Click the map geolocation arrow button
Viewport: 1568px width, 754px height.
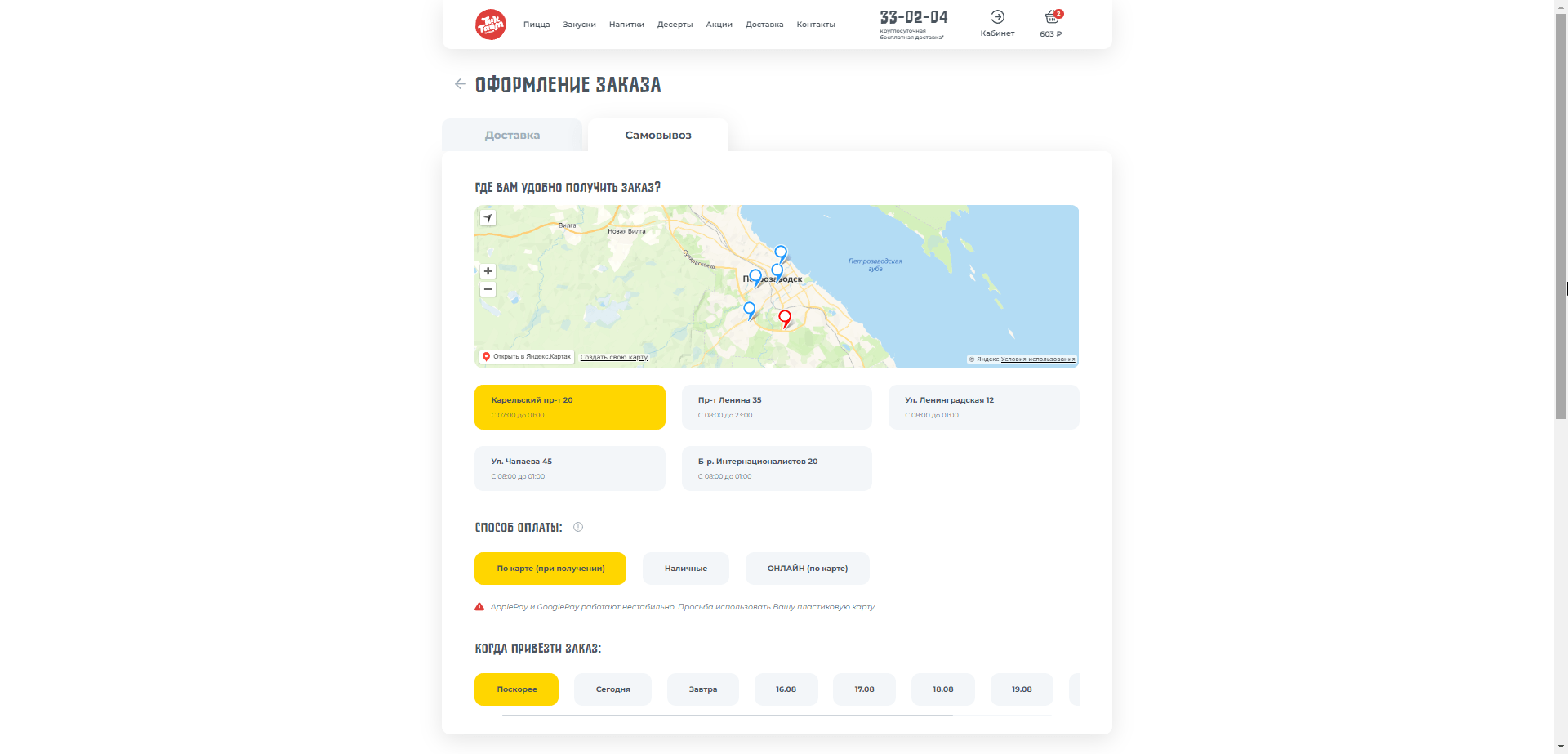click(x=488, y=218)
